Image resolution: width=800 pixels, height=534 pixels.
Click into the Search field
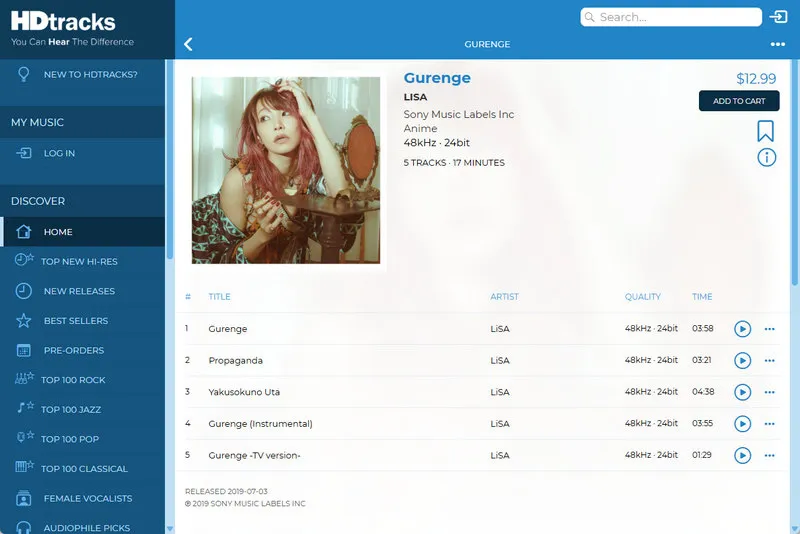[x=671, y=17]
